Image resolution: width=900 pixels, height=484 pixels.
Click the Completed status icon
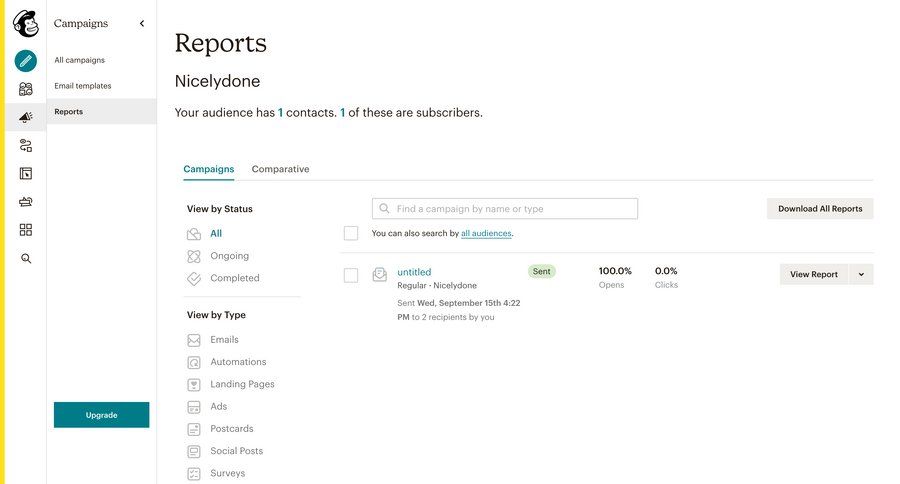pyautogui.click(x=194, y=278)
